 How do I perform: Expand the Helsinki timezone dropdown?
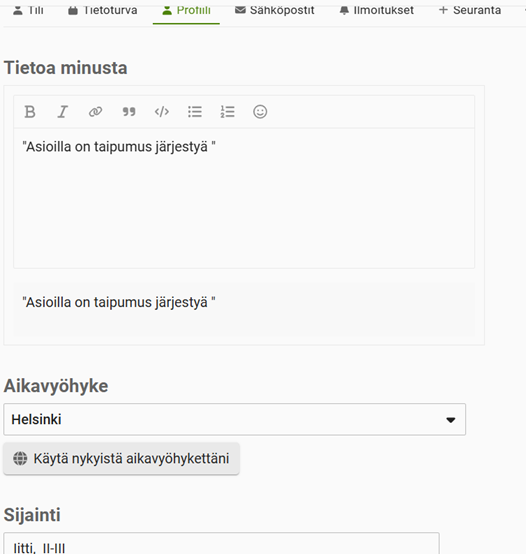coord(235,419)
